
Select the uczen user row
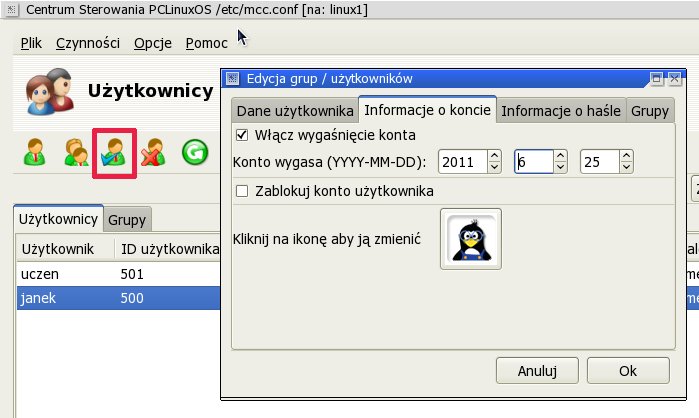119,274
